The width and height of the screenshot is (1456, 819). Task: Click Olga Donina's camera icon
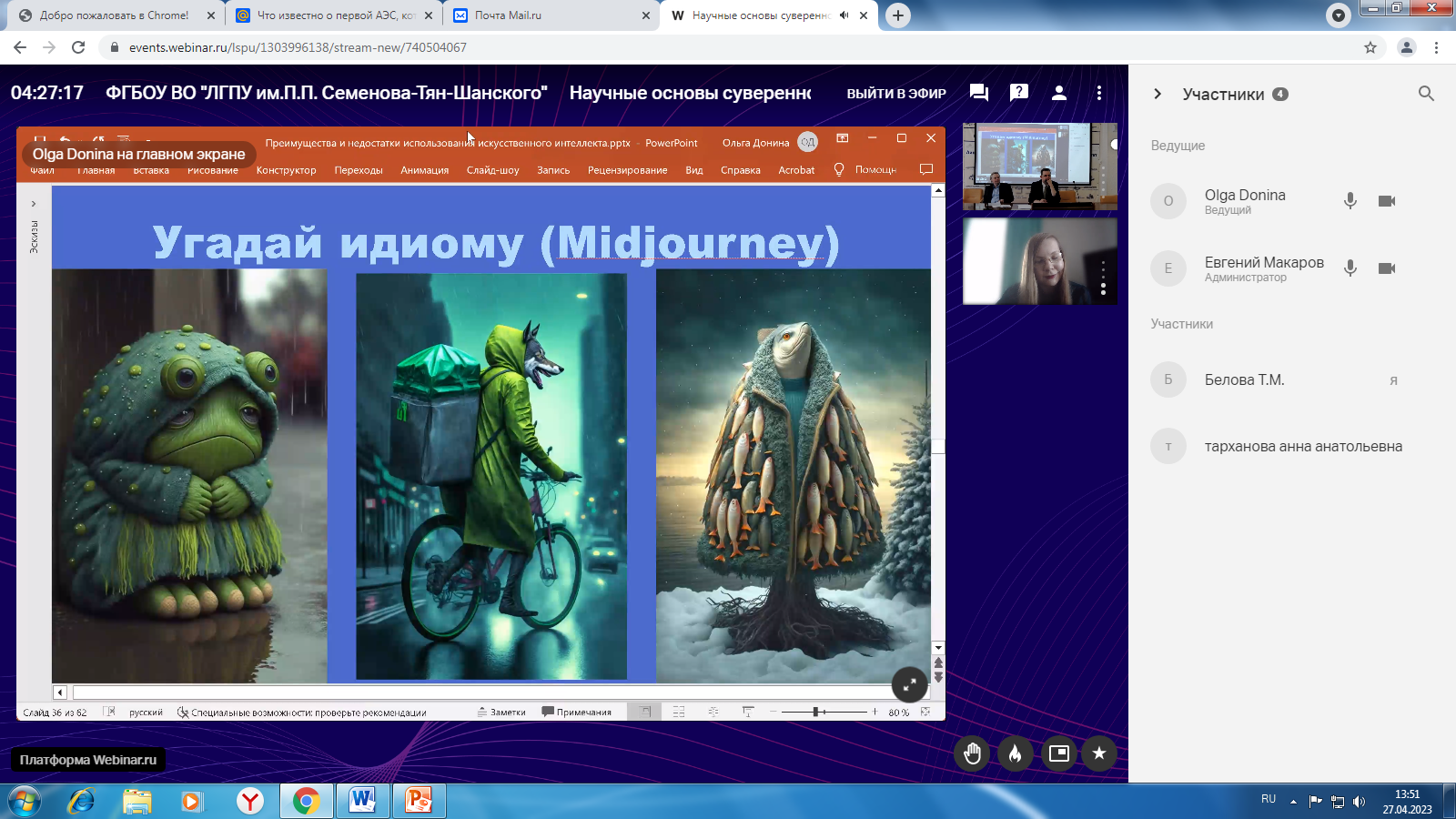(x=1387, y=201)
